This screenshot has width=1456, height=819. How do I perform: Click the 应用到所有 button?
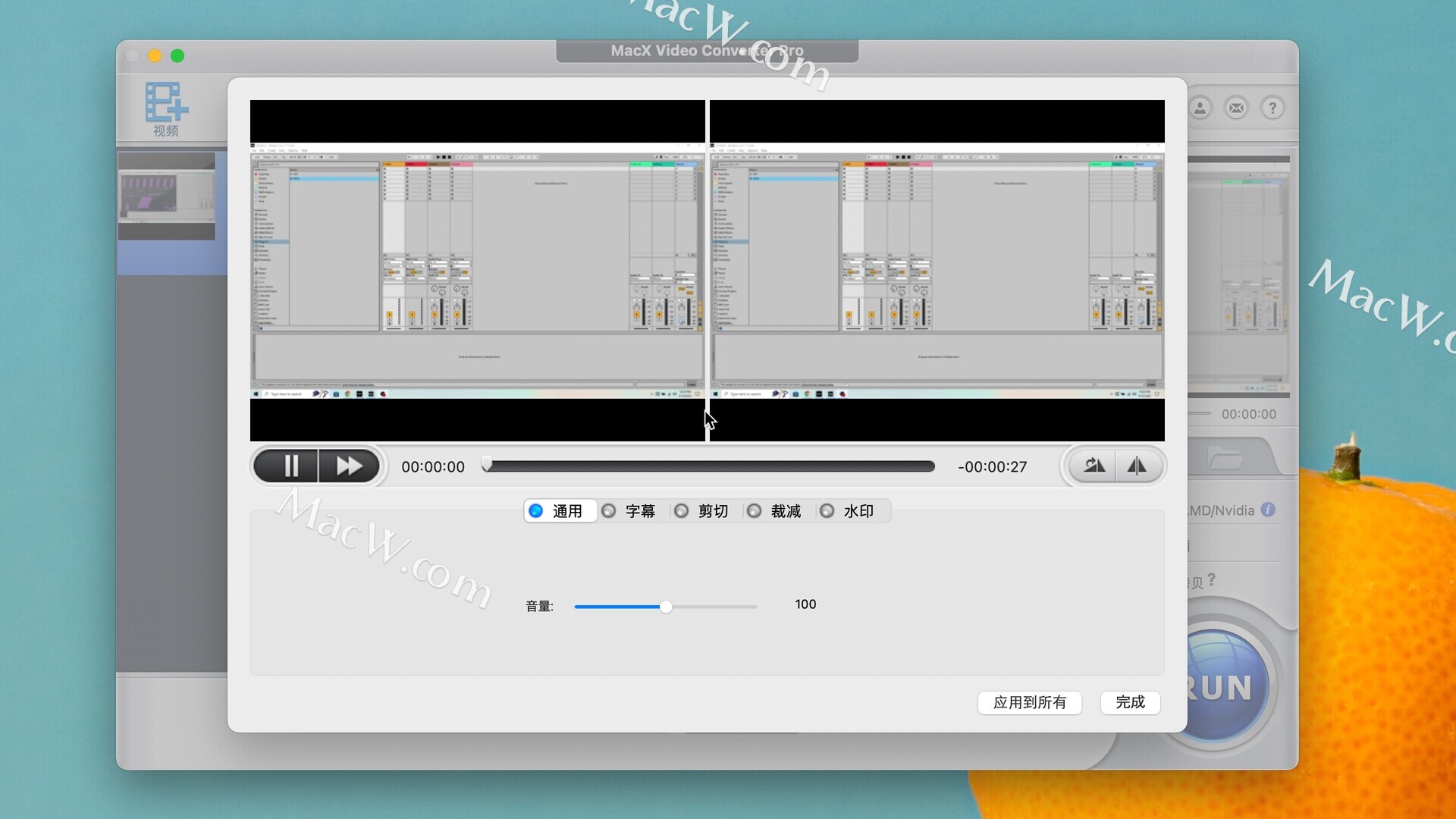click(x=1030, y=702)
